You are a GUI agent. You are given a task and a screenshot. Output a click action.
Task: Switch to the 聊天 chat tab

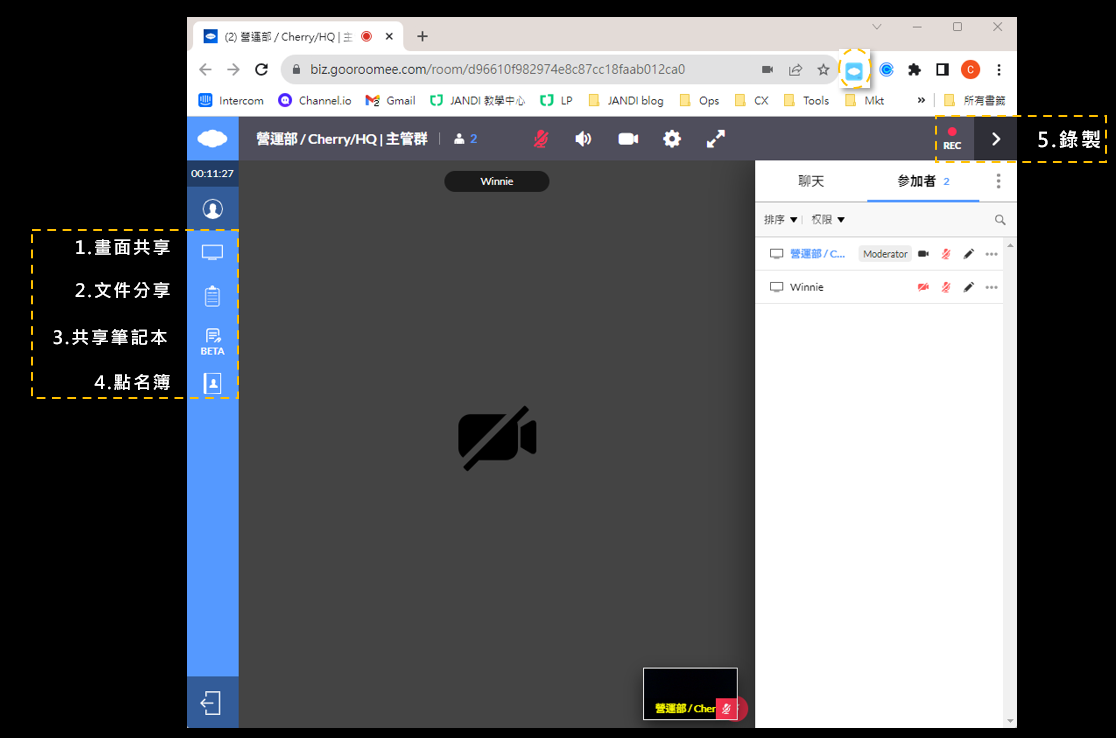(x=811, y=181)
